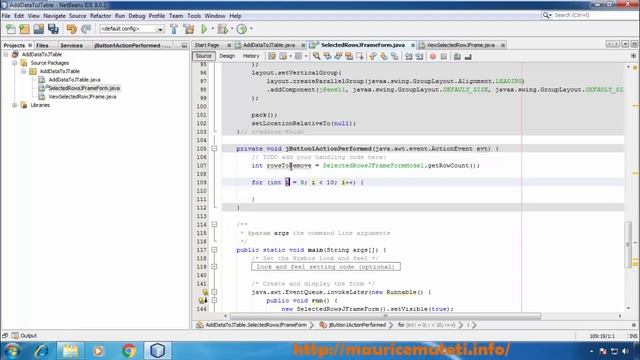Open the Navigate menu
640x360 pixels.
tap(54, 16)
